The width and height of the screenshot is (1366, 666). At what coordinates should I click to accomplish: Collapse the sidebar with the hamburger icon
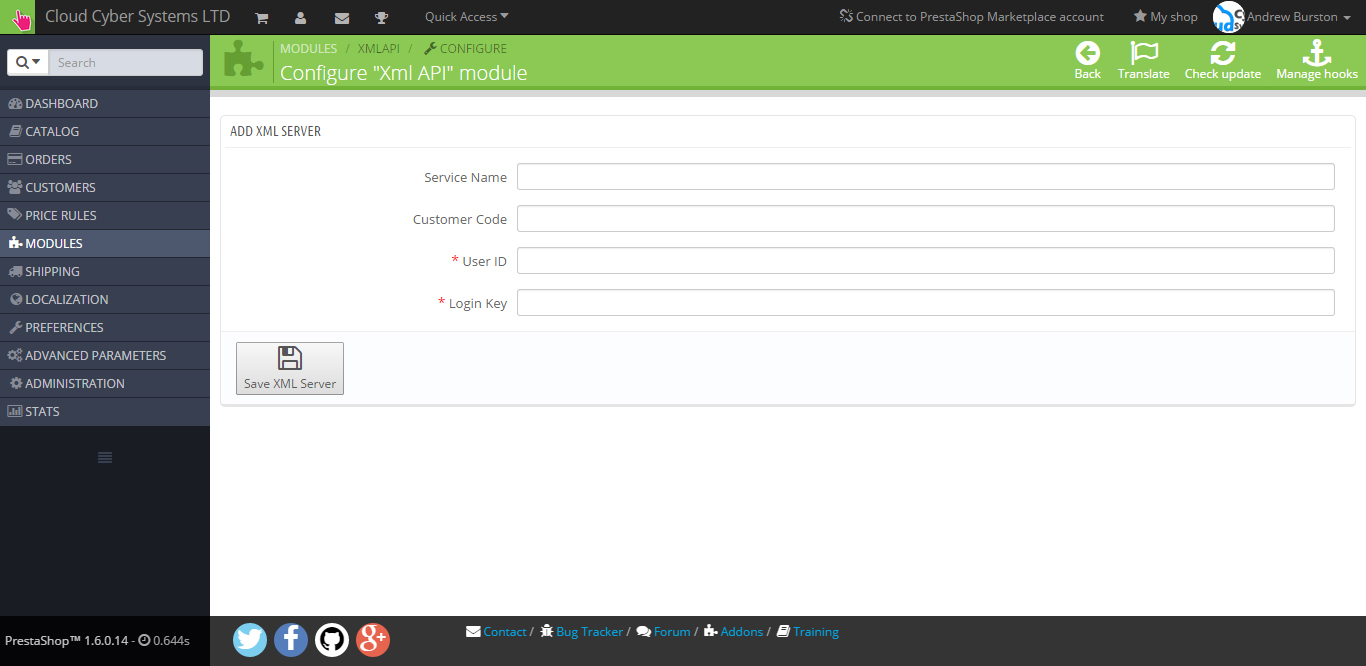pos(105,457)
